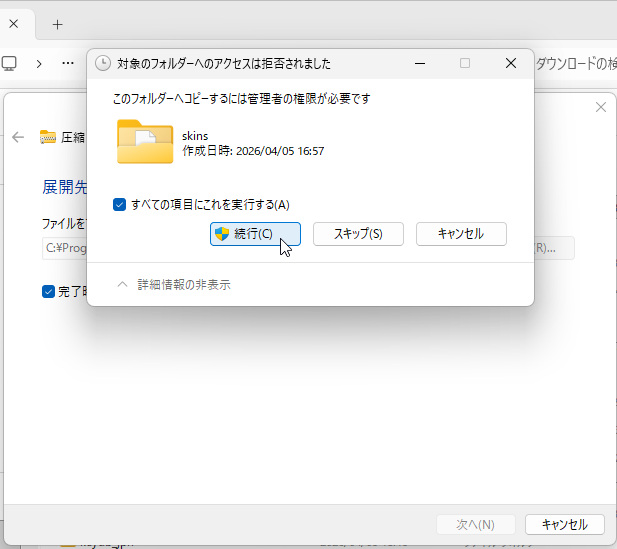The width and height of the screenshot is (617, 549).
Task: Click the スキップ(S) skip button
Action: [x=358, y=234]
